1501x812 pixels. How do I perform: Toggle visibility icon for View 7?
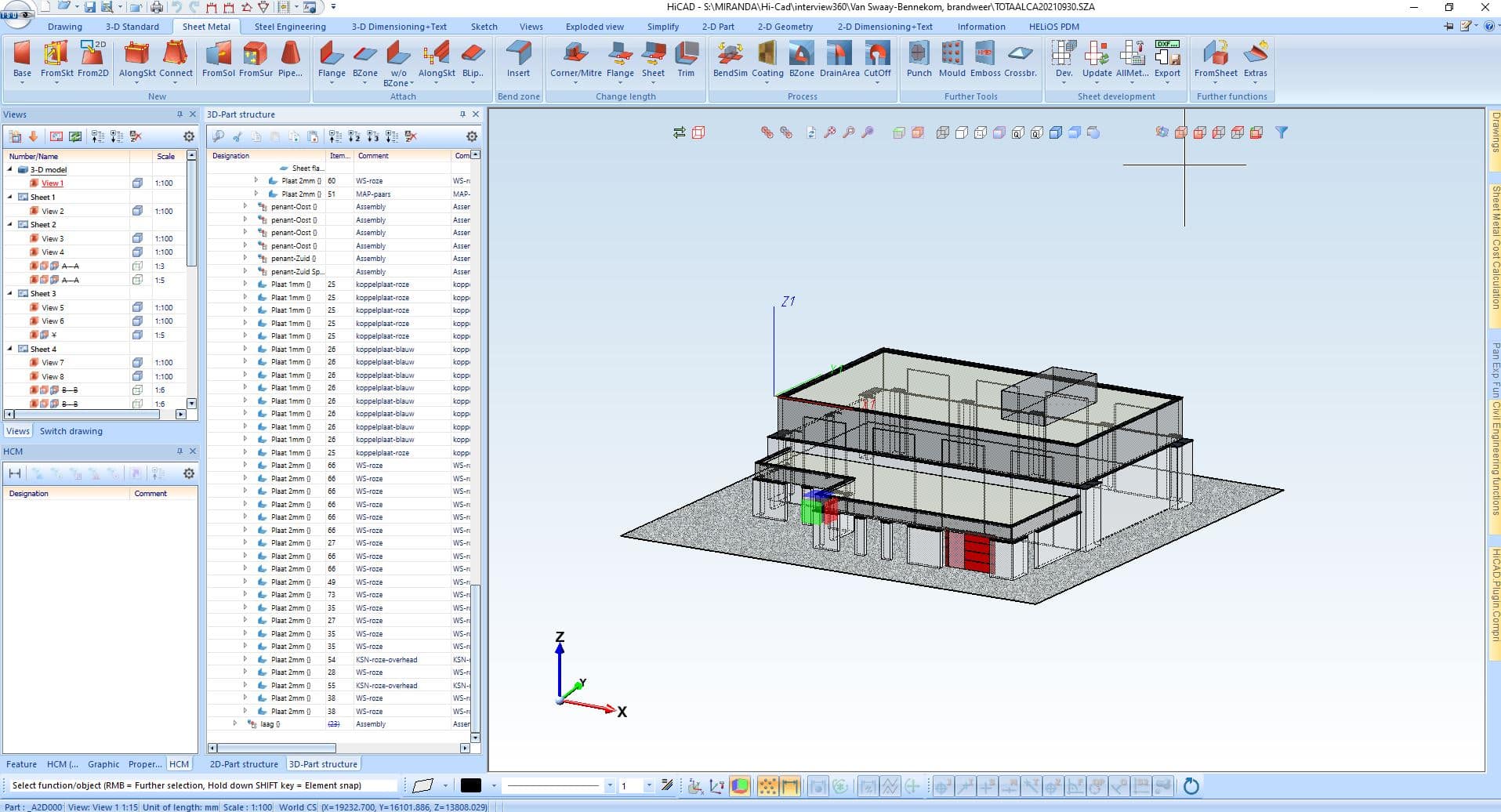[x=137, y=363]
